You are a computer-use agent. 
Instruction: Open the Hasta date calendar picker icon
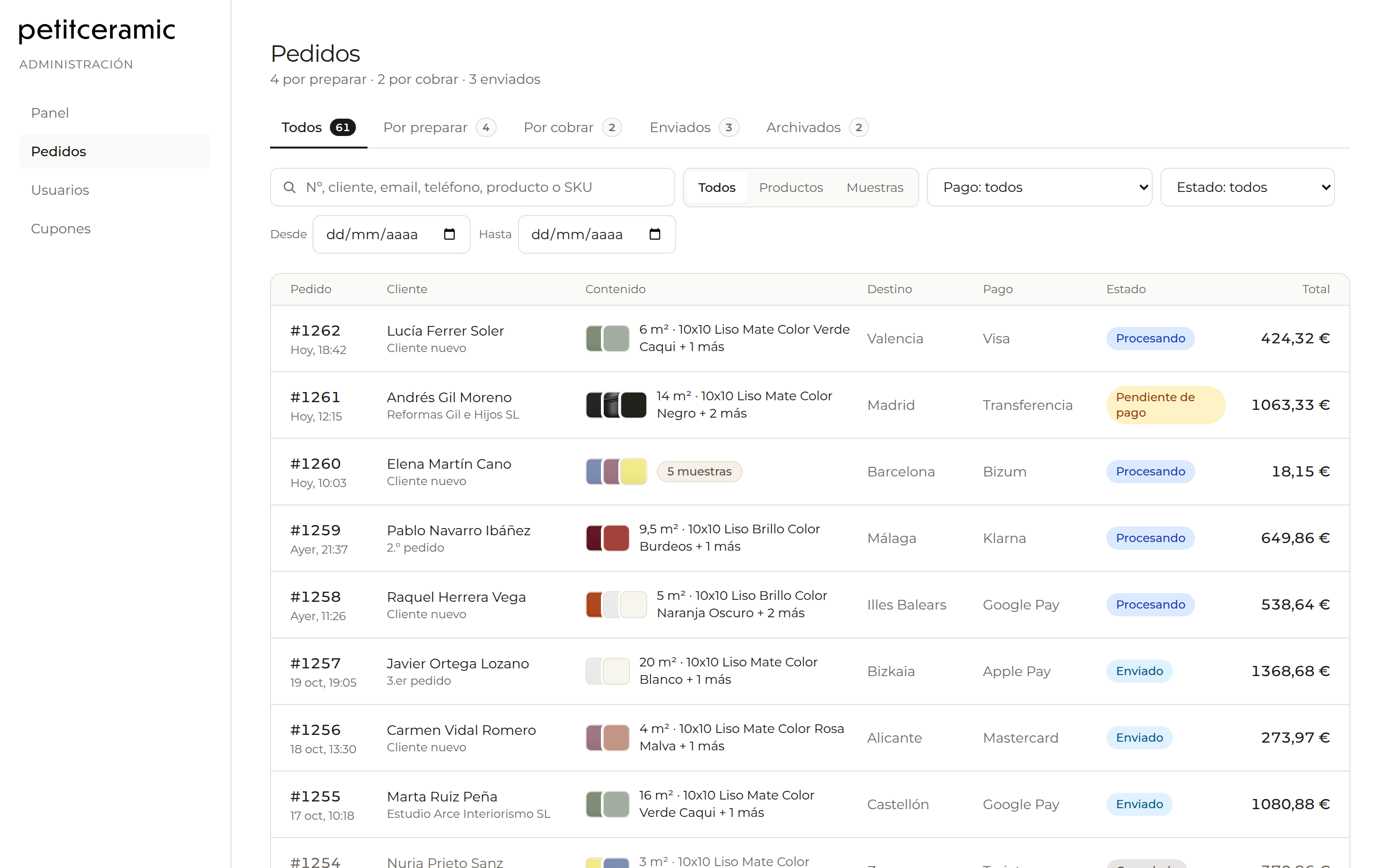tap(655, 234)
